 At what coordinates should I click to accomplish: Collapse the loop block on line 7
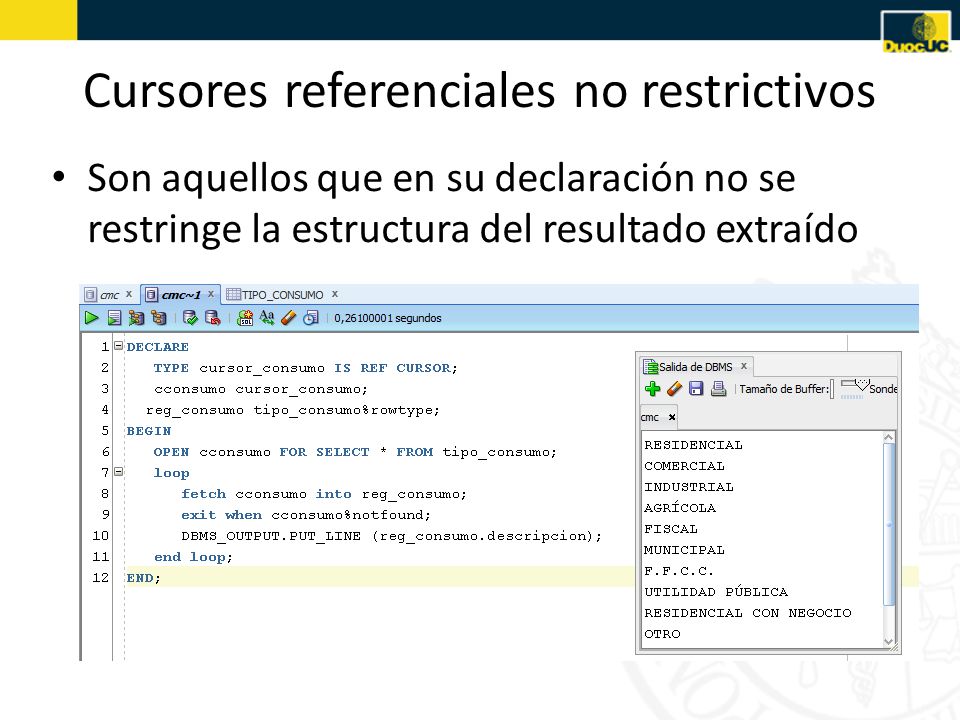pos(119,471)
